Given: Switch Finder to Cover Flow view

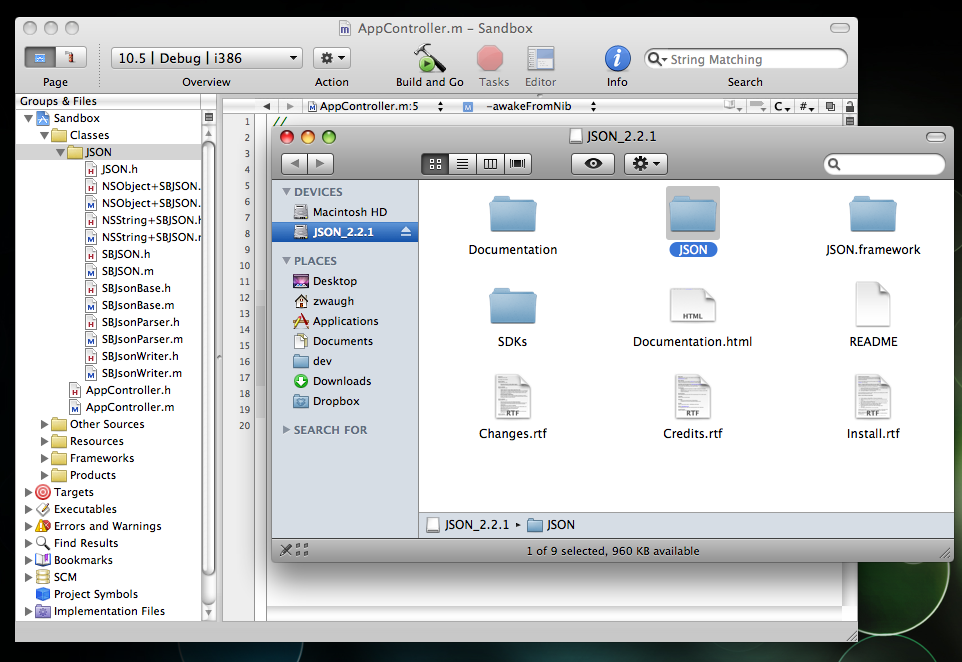Looking at the screenshot, I should pos(518,164).
